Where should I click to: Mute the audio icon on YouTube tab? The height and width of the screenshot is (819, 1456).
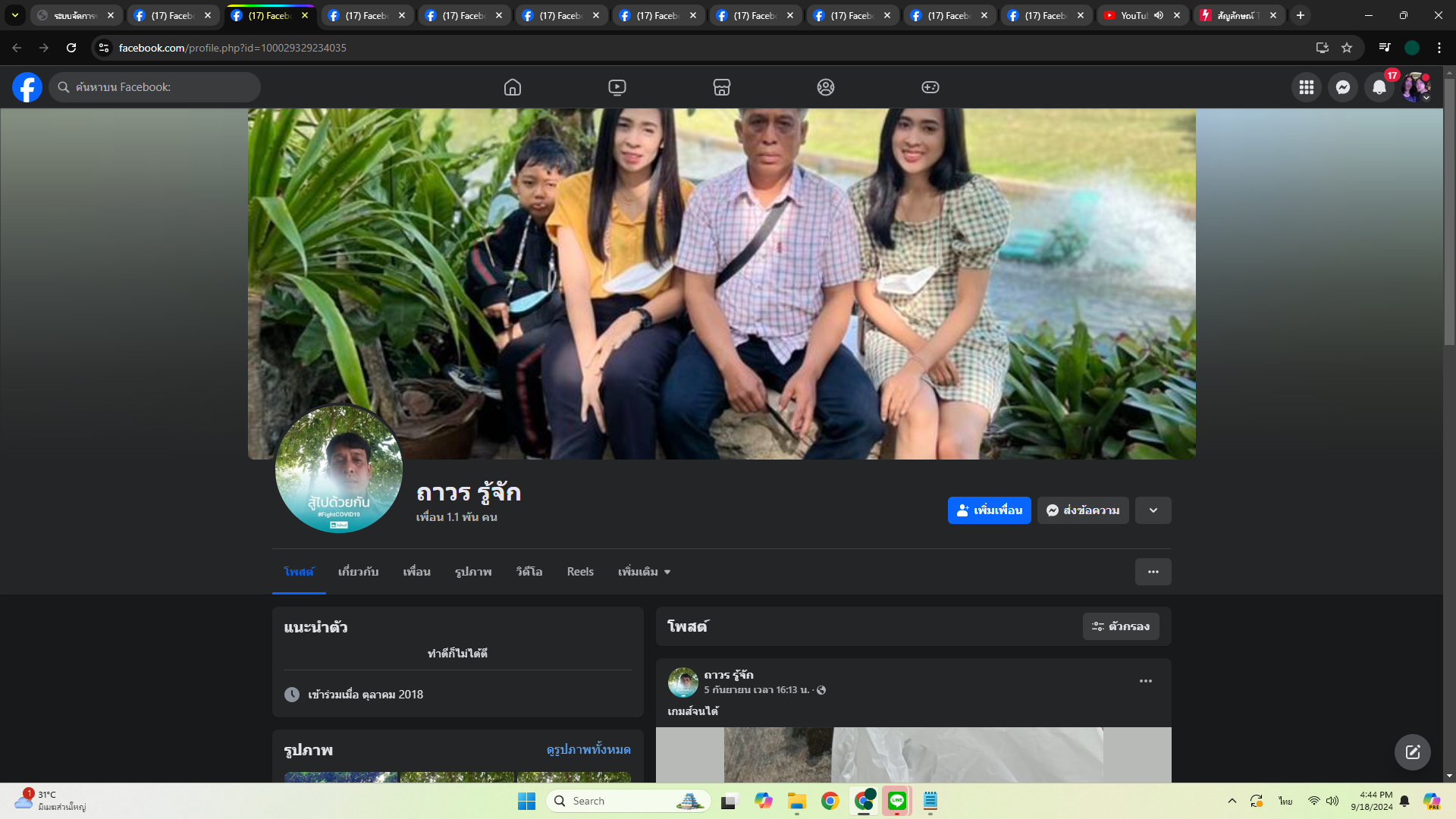pos(1159,15)
